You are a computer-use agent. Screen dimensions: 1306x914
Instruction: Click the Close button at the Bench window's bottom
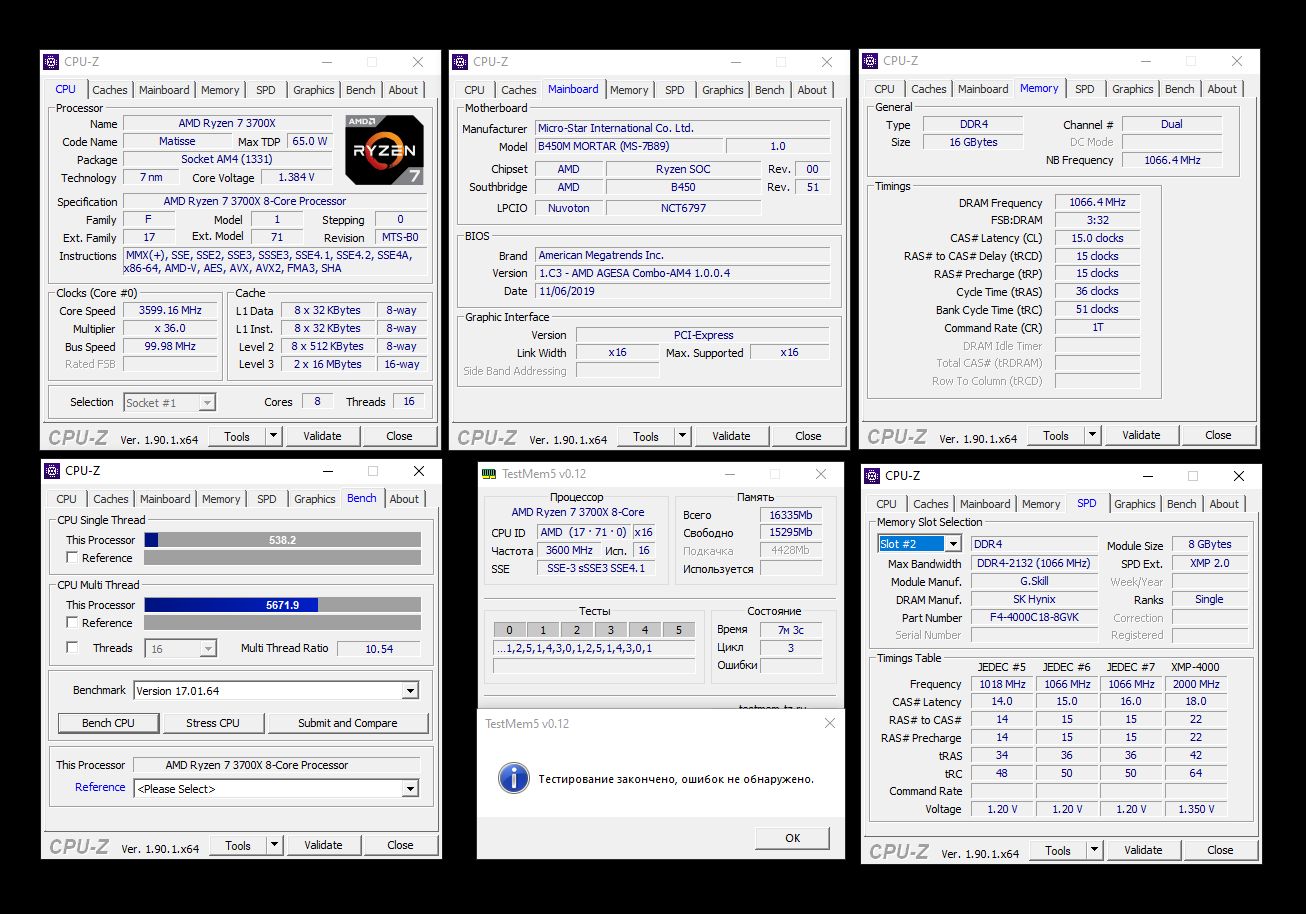(400, 845)
